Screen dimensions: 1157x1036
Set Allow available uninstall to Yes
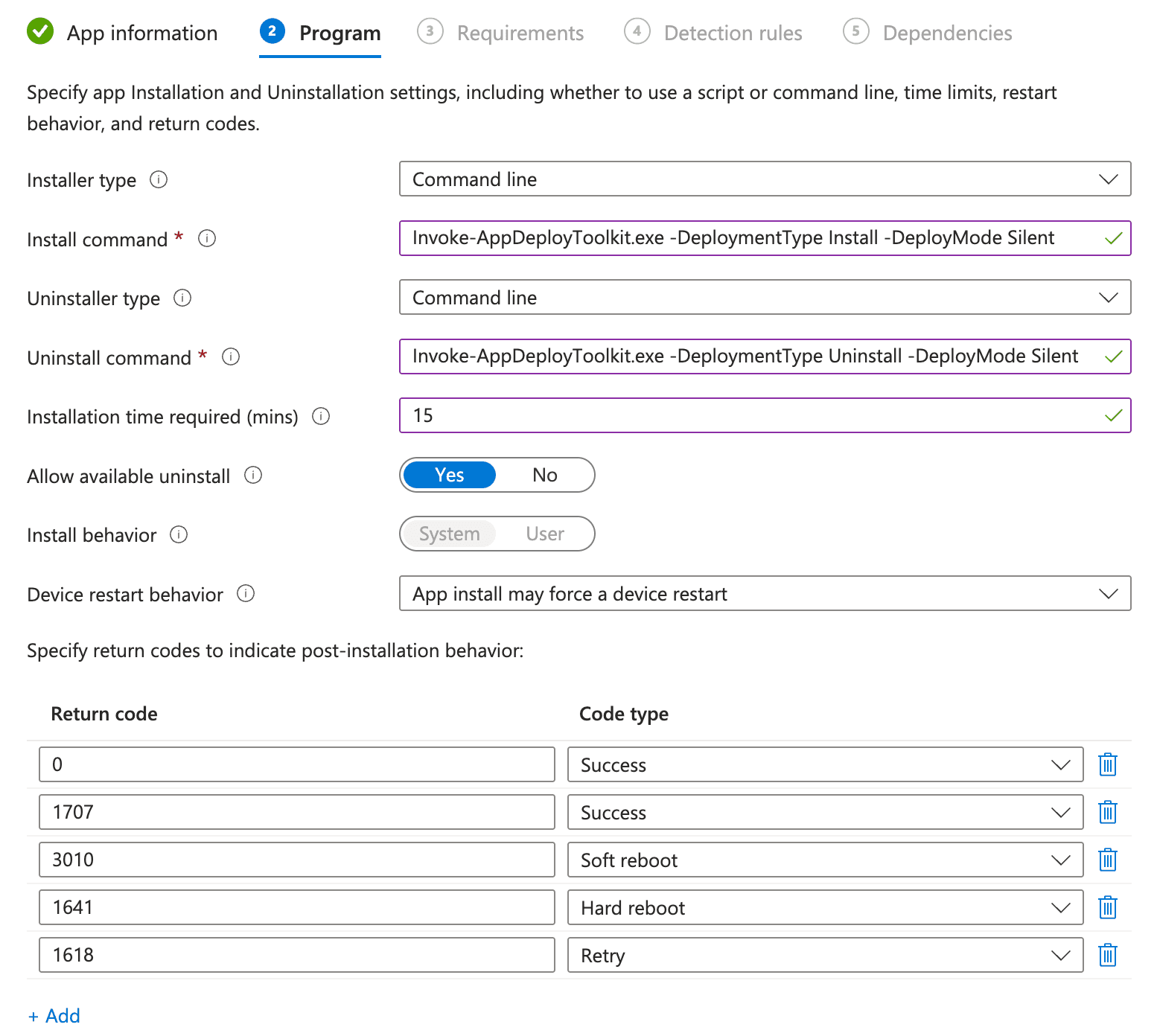click(450, 475)
